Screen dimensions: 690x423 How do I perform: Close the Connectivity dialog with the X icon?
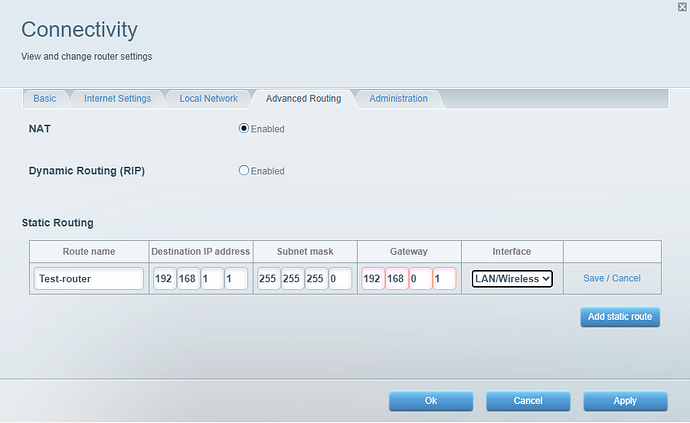click(x=682, y=7)
